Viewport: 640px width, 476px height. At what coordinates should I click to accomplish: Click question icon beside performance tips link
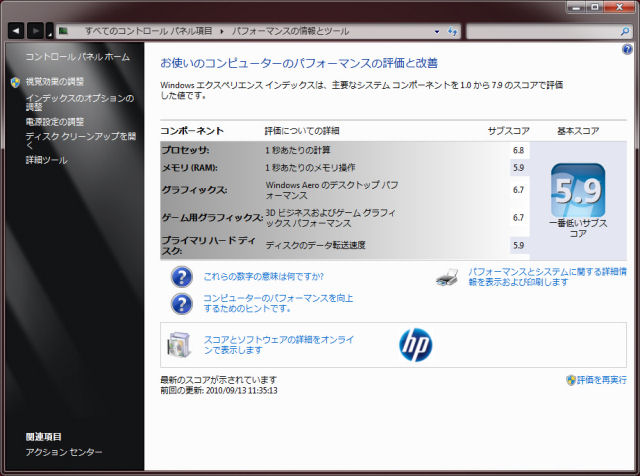tap(182, 304)
